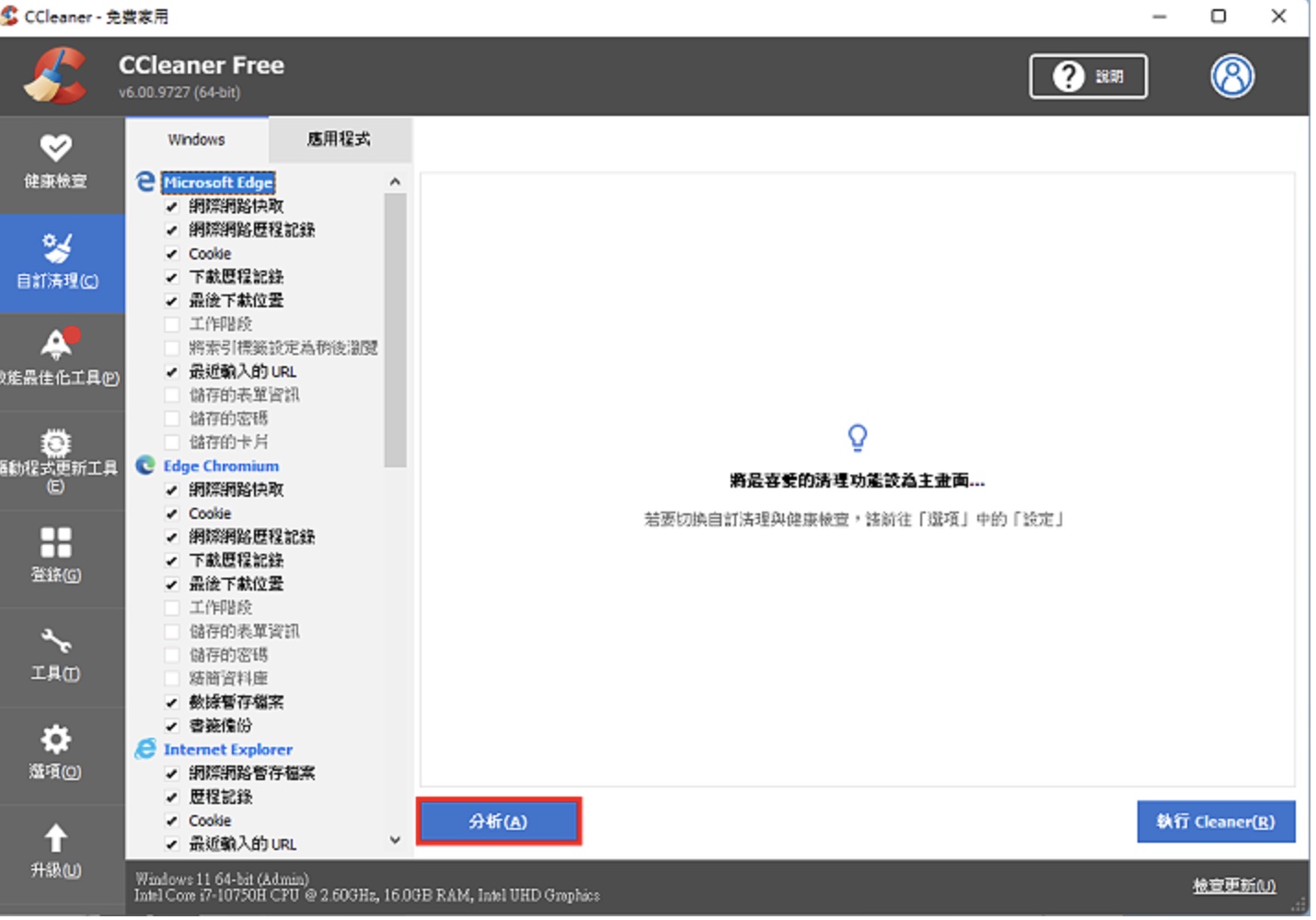Open the 說明 help button
The image size is (1316, 920).
tap(1088, 76)
